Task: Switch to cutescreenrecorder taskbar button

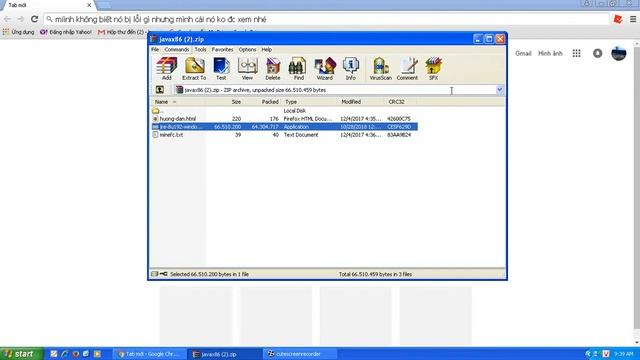Action: click(299, 354)
